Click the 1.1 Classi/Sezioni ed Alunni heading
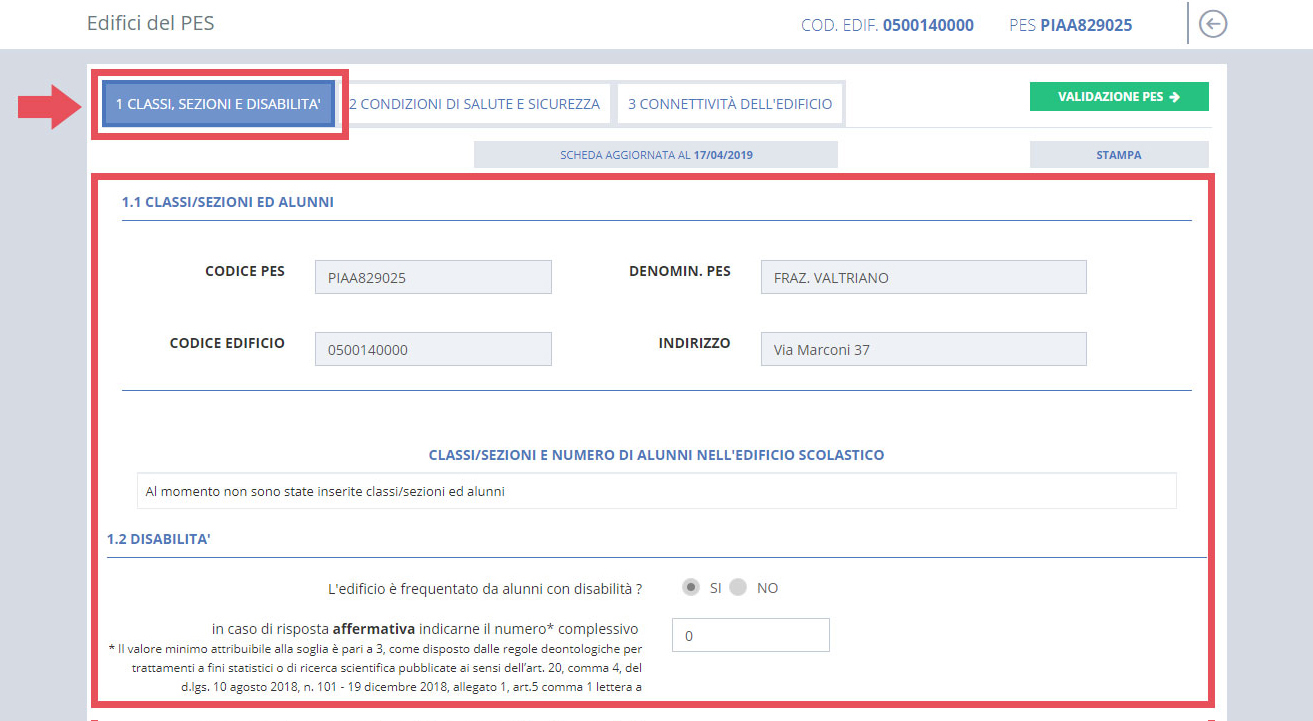The height and width of the screenshot is (721, 1313). [228, 202]
